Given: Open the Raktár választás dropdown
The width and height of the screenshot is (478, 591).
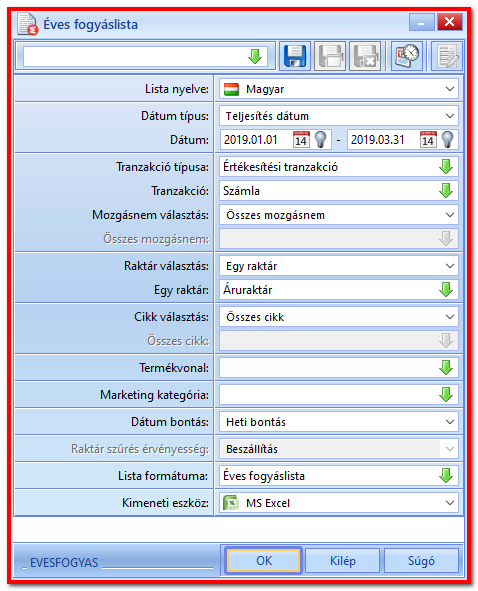Looking at the screenshot, I should (339, 266).
